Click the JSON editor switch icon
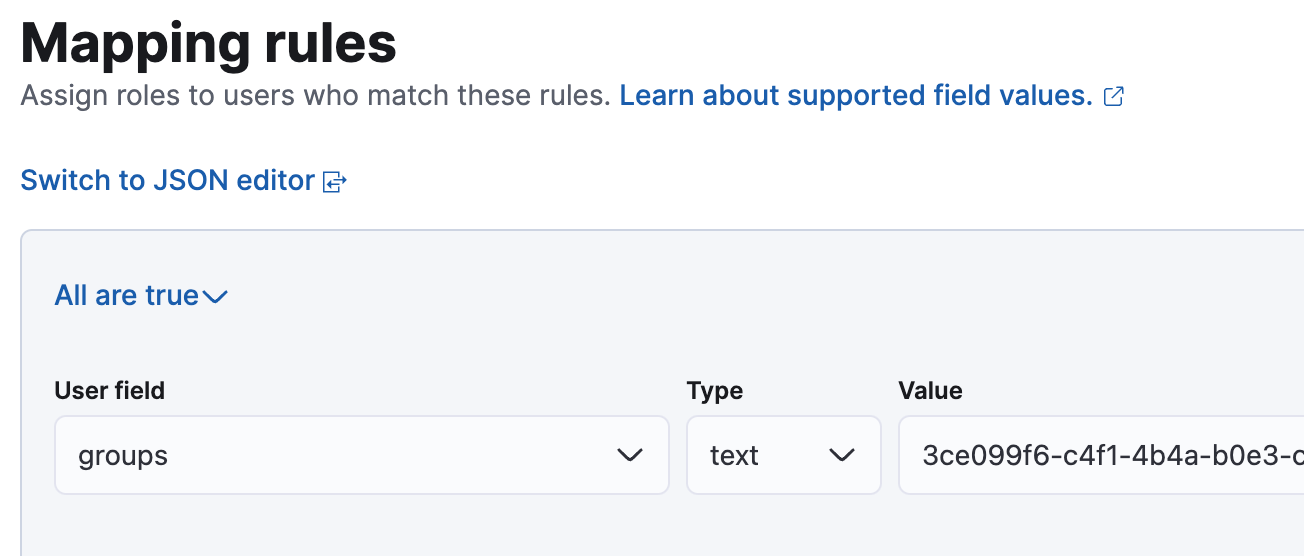Viewport: 1304px width, 556px height. click(334, 182)
